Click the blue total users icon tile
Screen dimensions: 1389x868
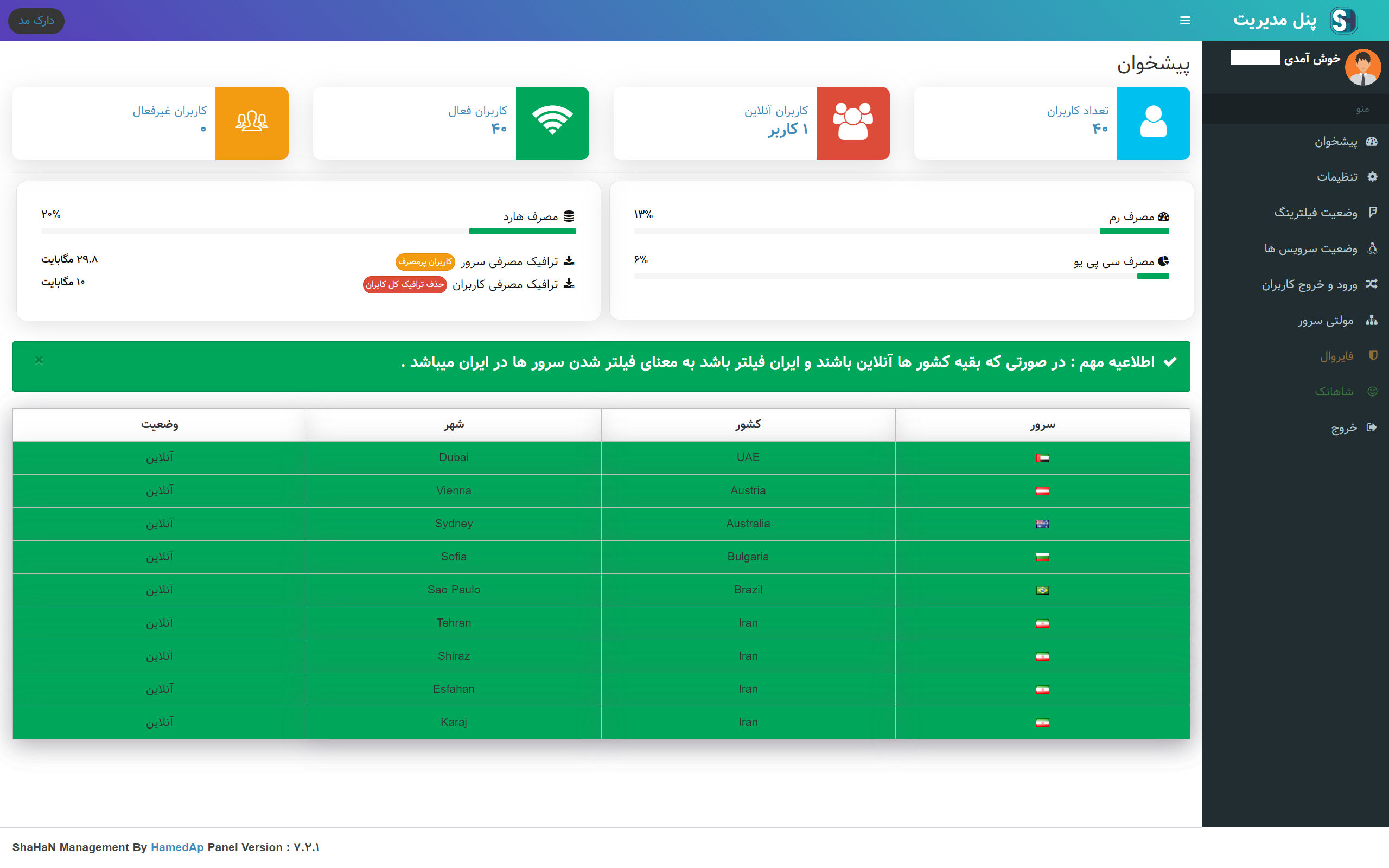(1153, 123)
